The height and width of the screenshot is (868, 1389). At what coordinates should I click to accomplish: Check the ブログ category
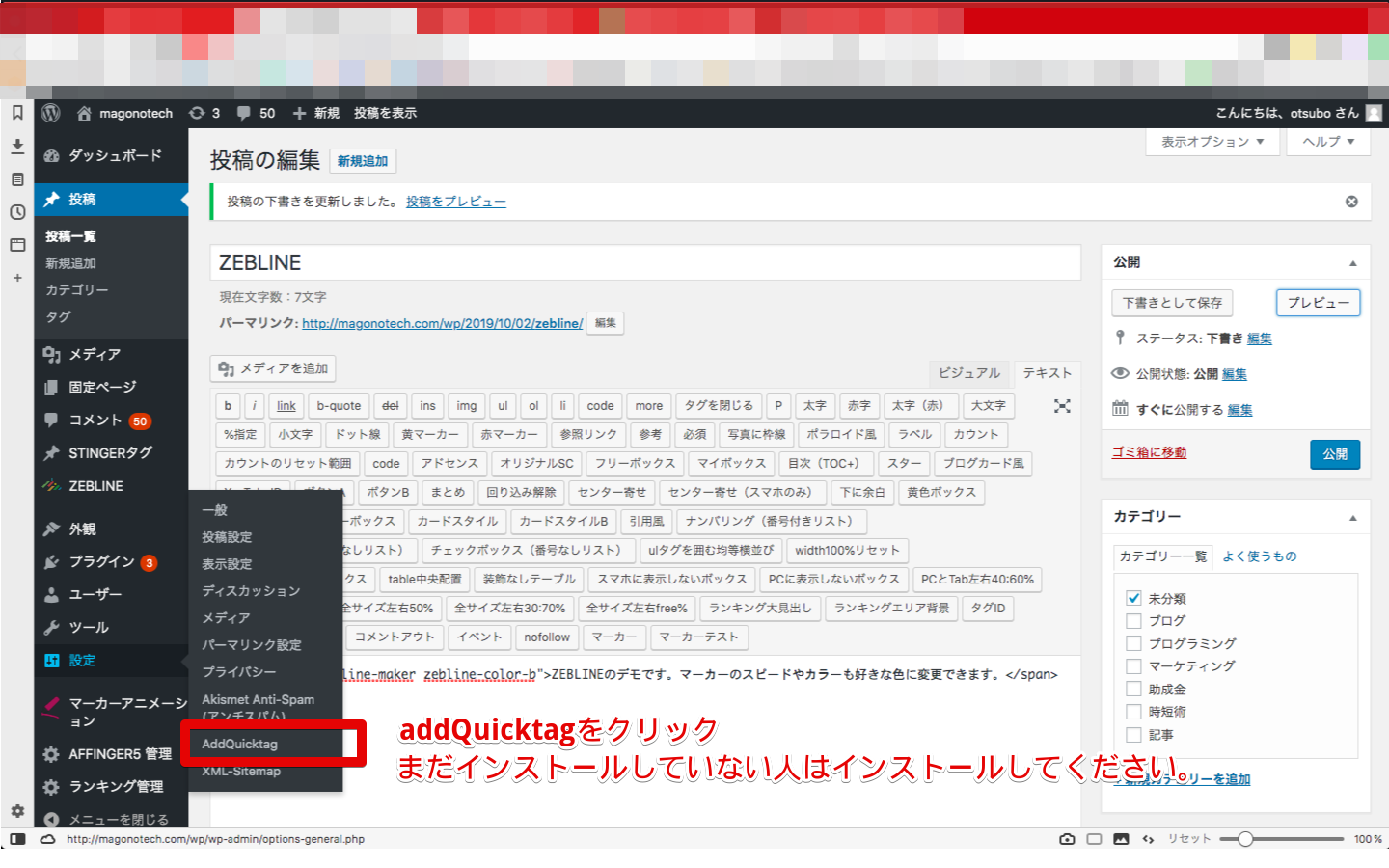[1133, 620]
